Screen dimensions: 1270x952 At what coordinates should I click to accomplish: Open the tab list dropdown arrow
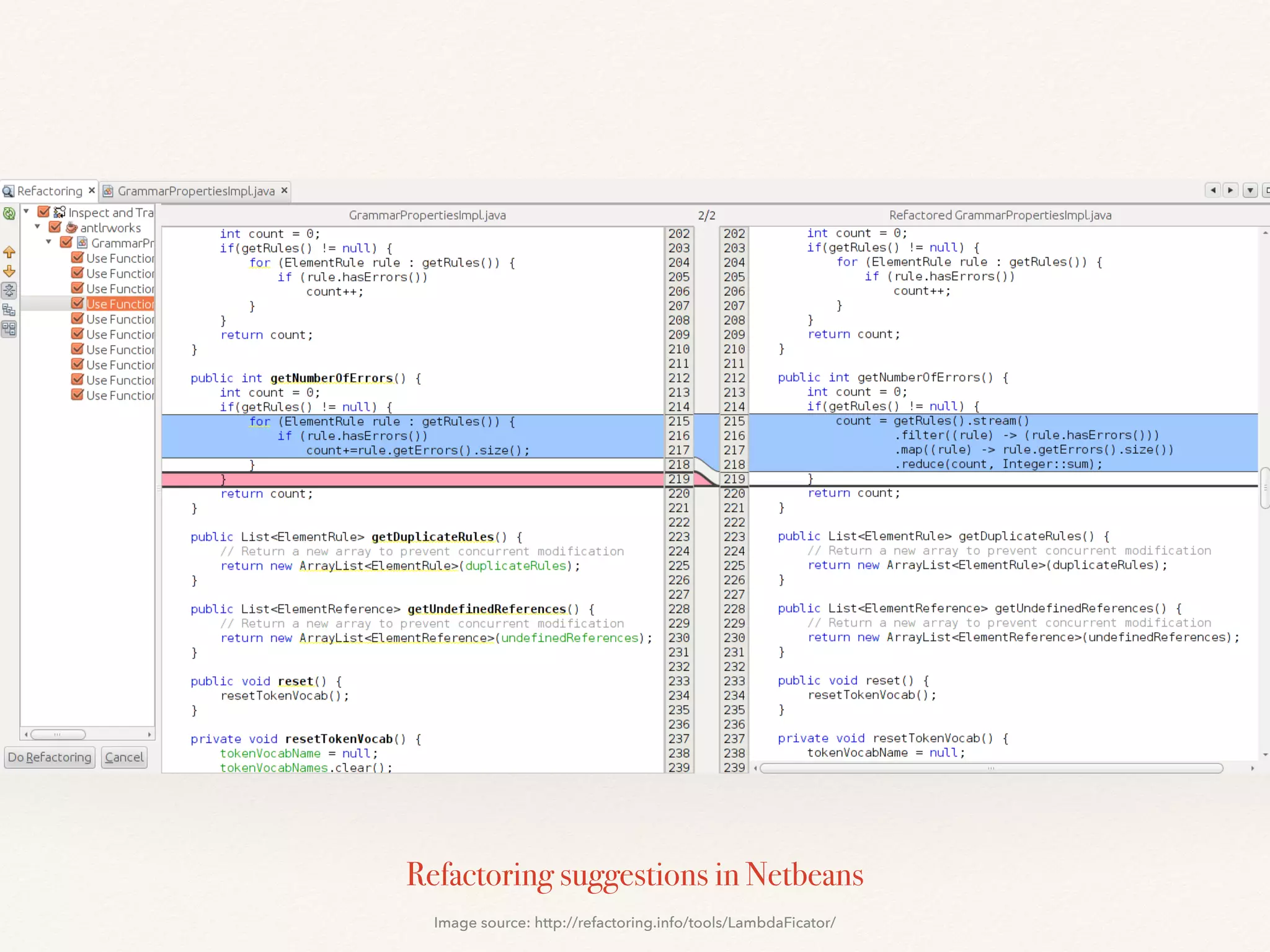click(x=1250, y=191)
